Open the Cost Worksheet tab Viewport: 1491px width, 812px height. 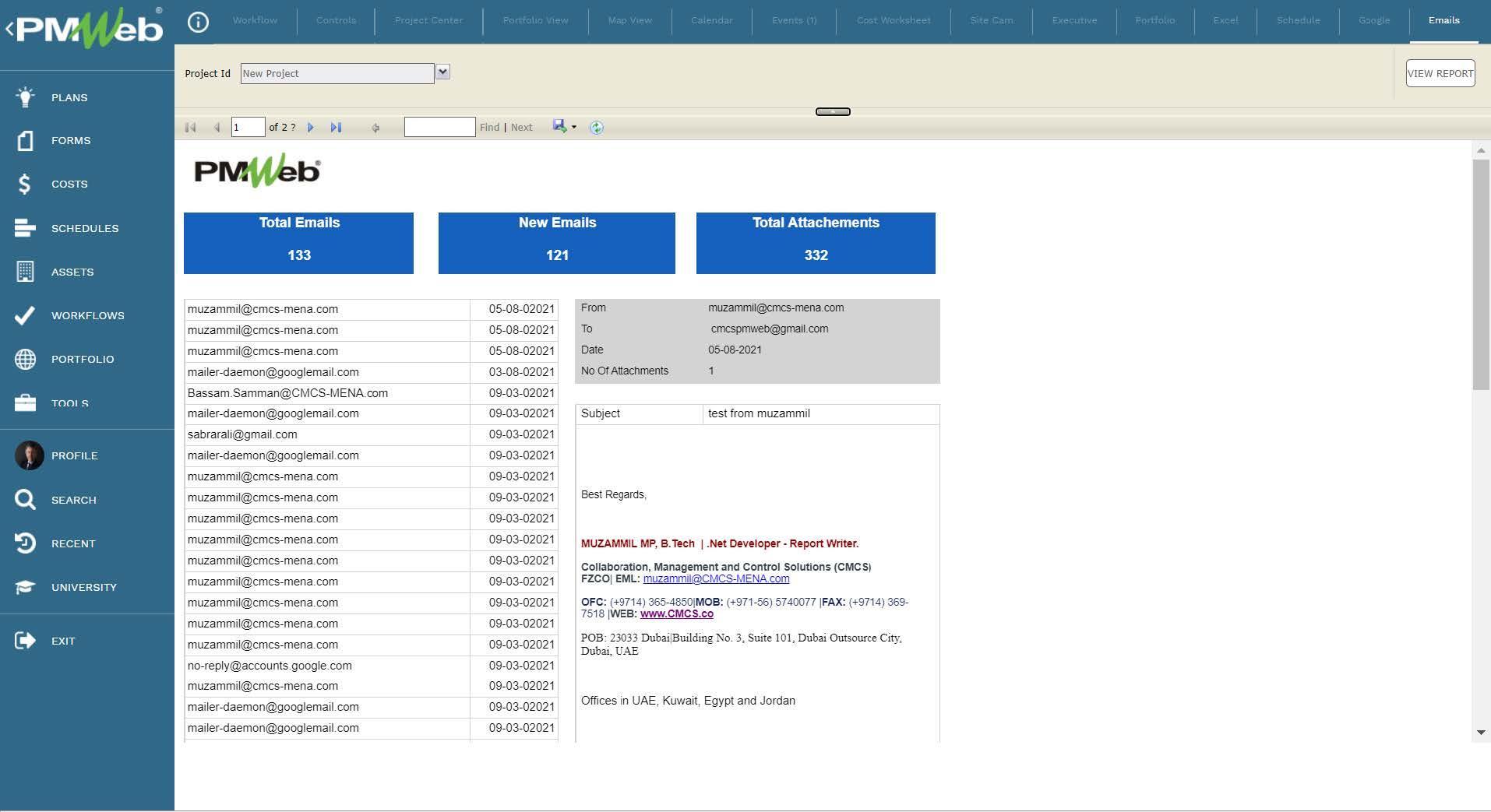pos(894,20)
